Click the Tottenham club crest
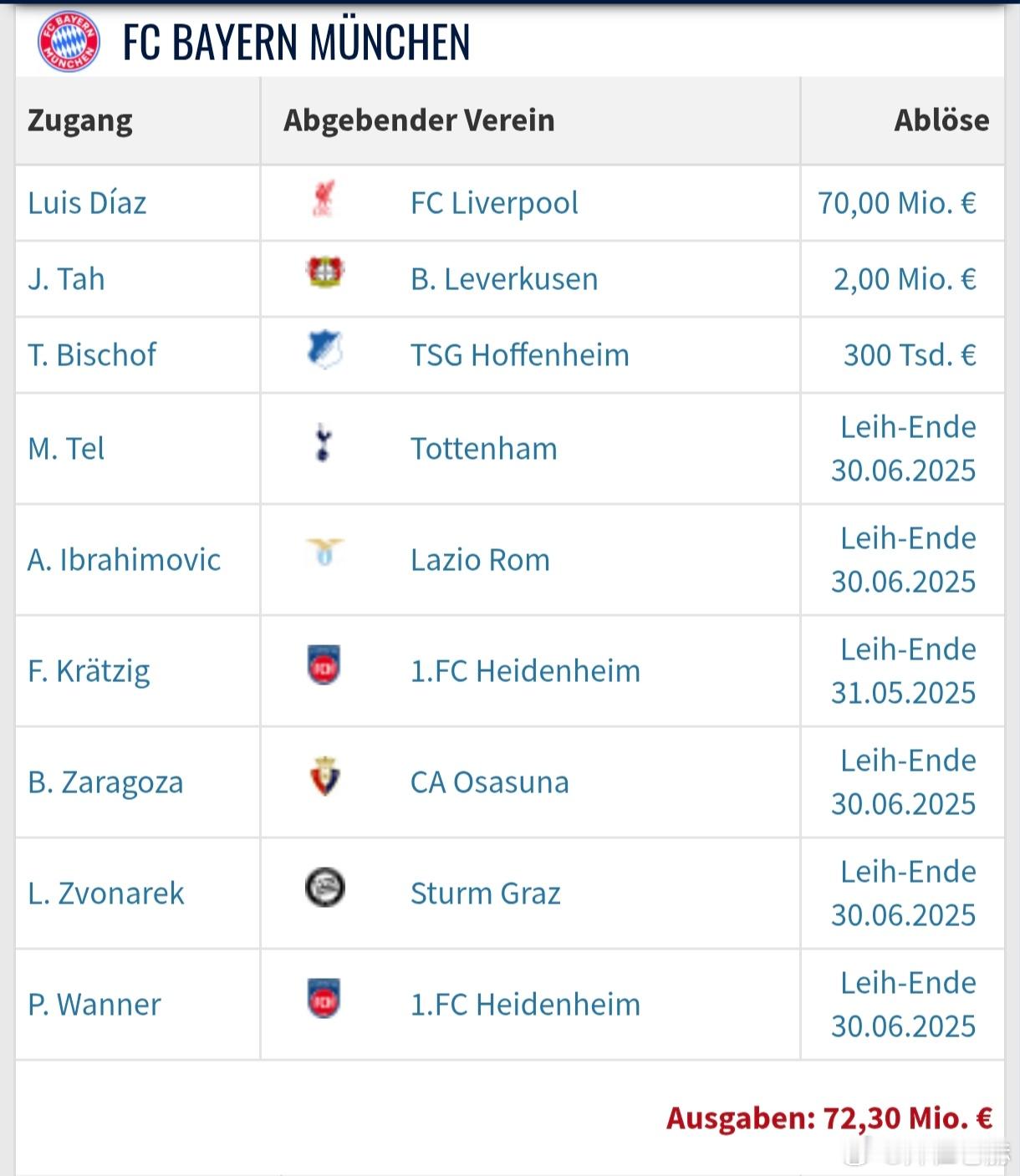 point(324,443)
